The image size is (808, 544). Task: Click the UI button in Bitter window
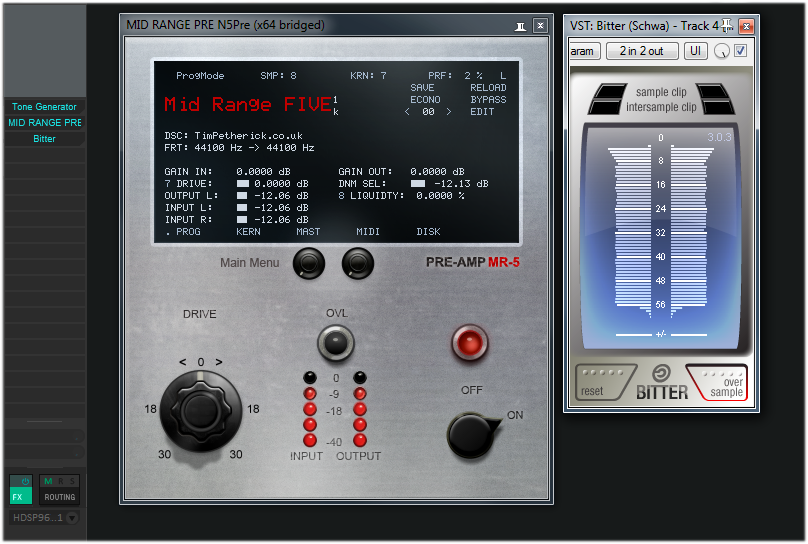tap(695, 51)
